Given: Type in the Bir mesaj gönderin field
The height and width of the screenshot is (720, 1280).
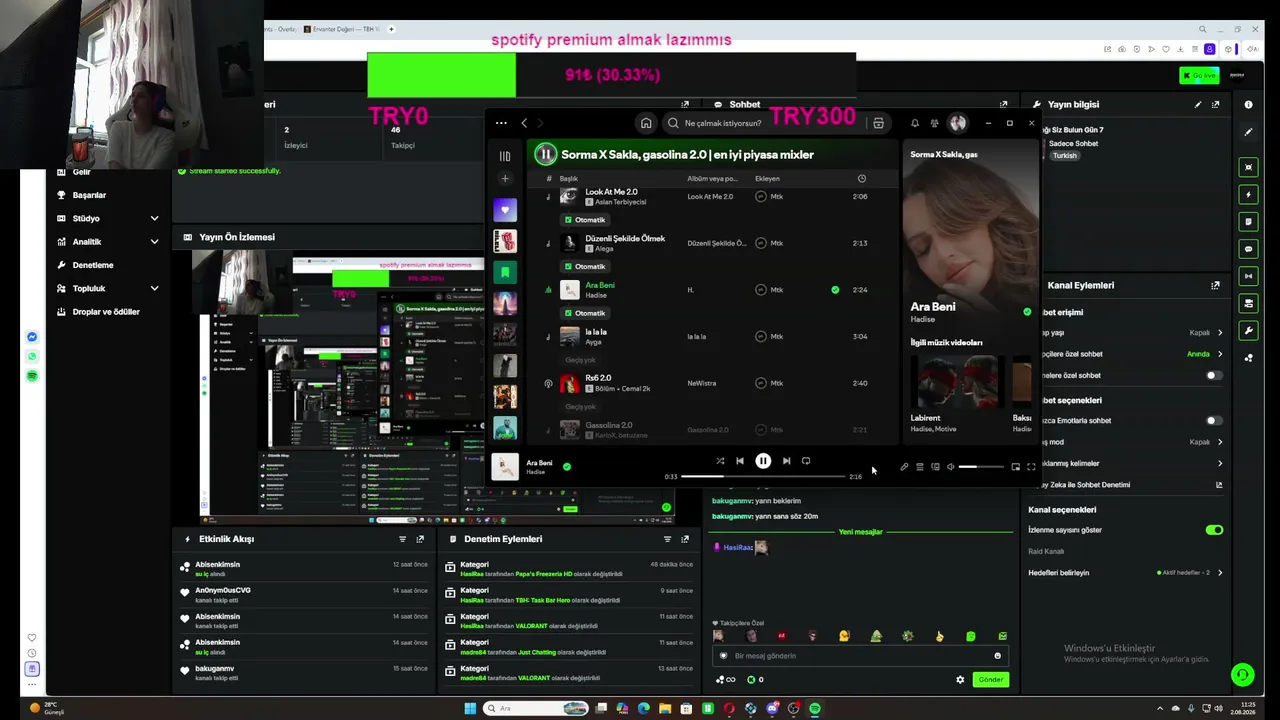Looking at the screenshot, I should tap(860, 656).
